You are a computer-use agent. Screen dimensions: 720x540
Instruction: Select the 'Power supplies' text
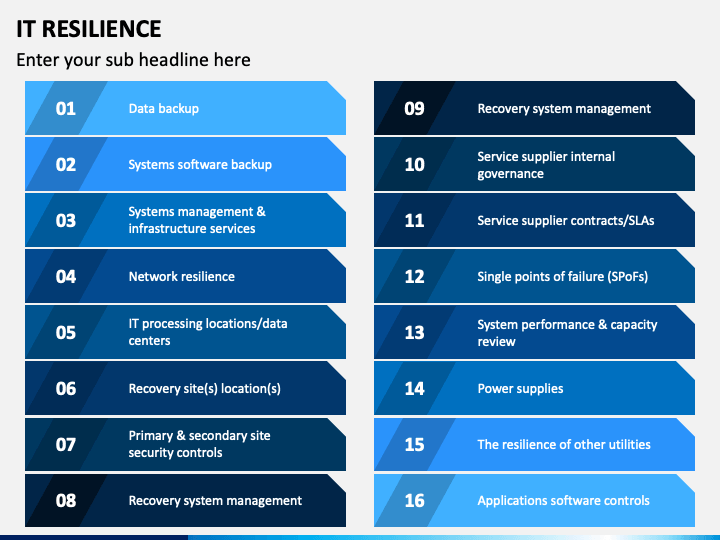tap(520, 389)
